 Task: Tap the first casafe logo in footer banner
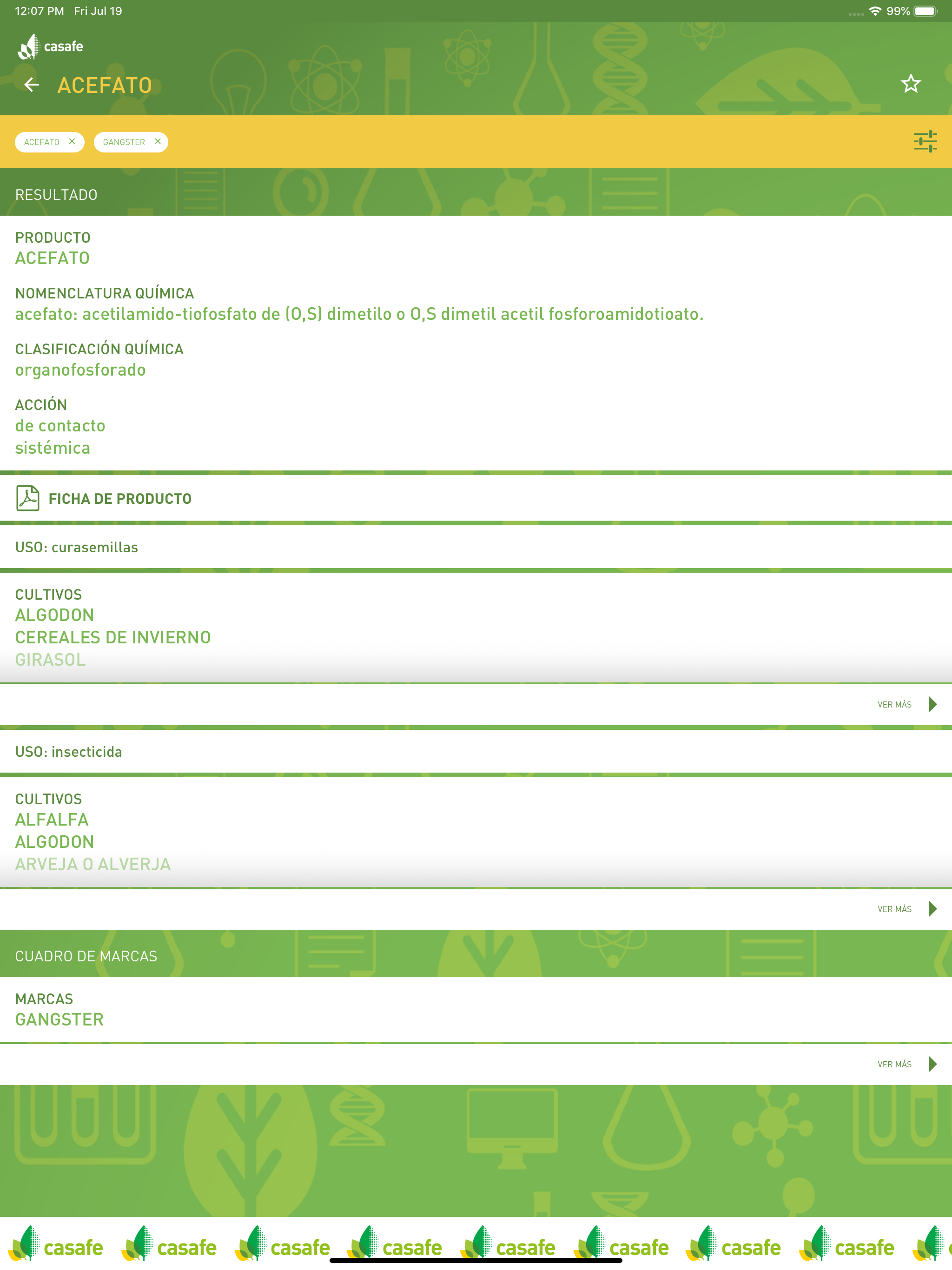[56, 1244]
